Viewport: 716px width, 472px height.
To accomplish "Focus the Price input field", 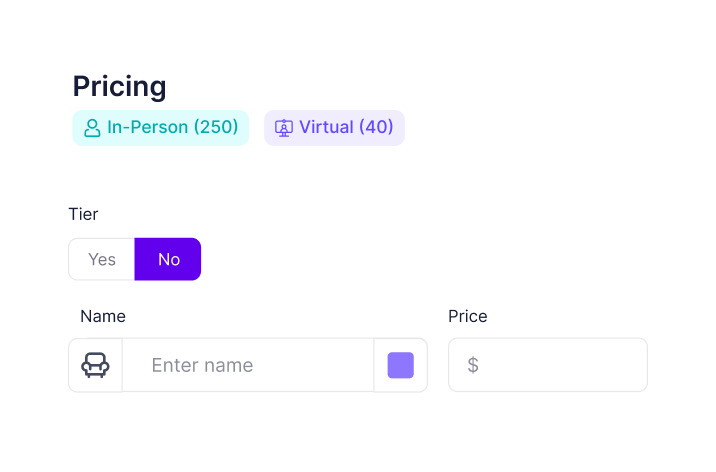I will coord(558,365).
